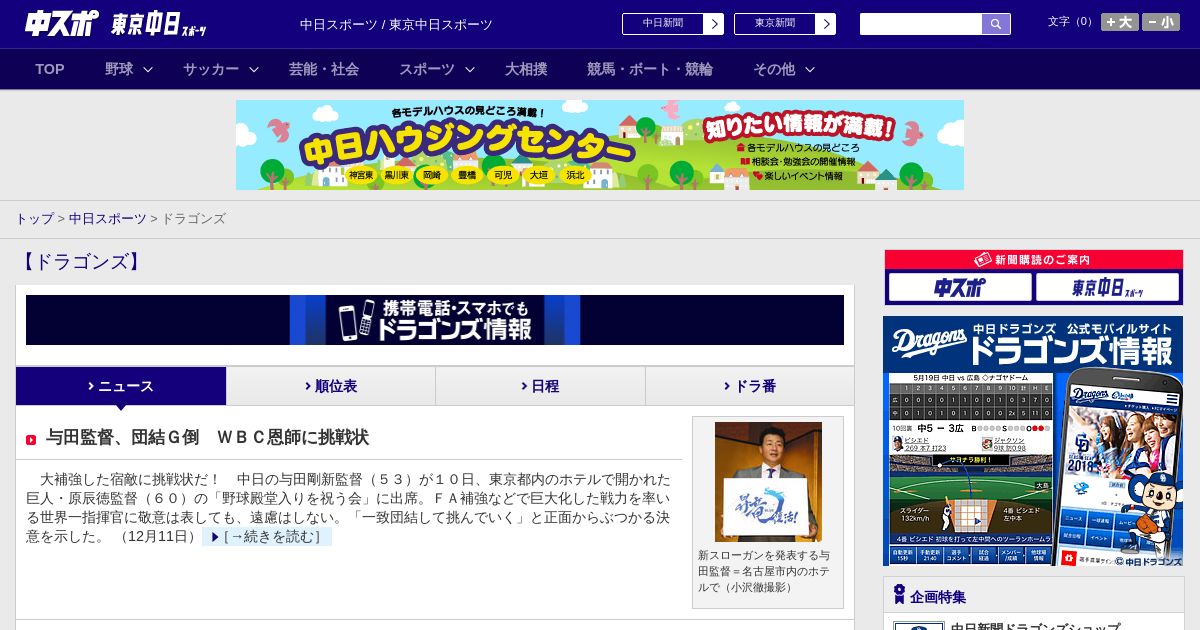Click the 文字（0）text size label

pos(1072,22)
